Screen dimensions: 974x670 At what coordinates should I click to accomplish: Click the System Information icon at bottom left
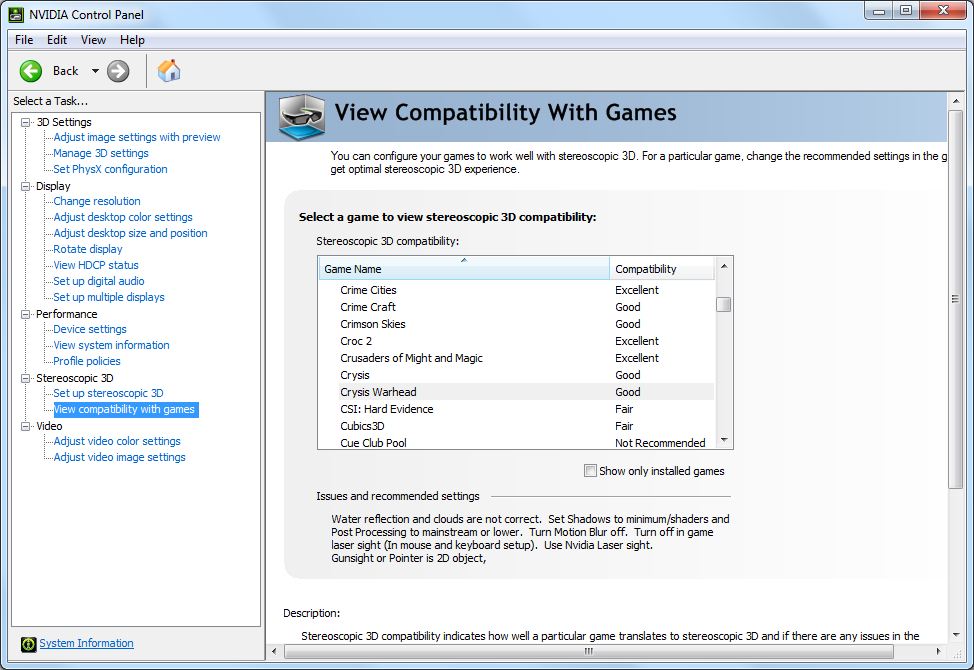coord(28,644)
